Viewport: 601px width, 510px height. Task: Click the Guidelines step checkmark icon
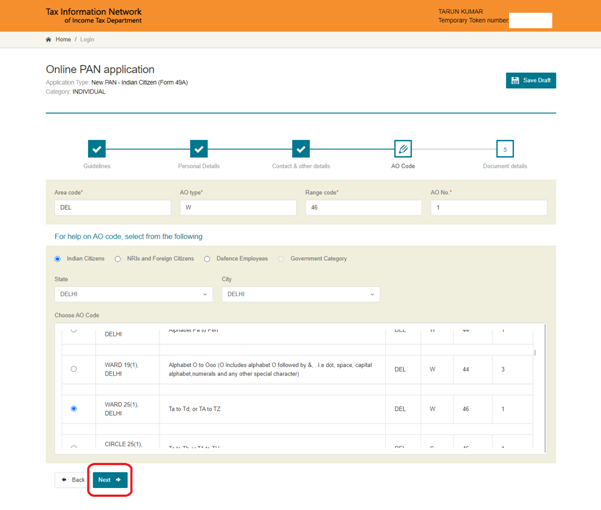[97, 149]
